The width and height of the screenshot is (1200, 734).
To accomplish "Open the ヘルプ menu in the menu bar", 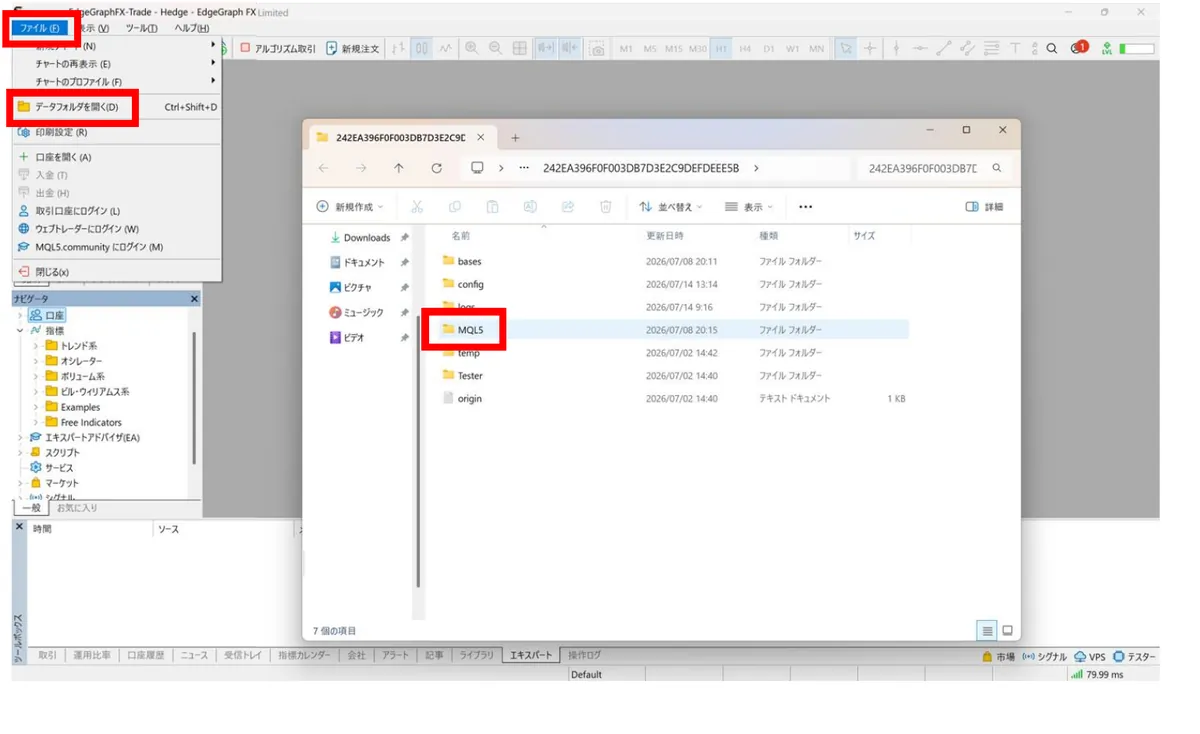I will [x=191, y=28].
